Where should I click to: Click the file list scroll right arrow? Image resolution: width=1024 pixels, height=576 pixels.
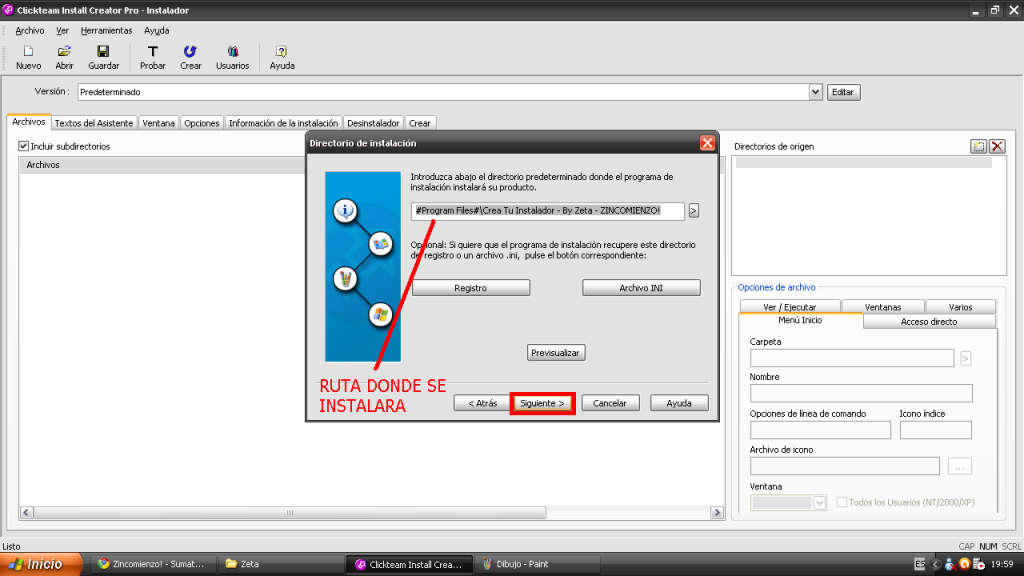click(716, 513)
